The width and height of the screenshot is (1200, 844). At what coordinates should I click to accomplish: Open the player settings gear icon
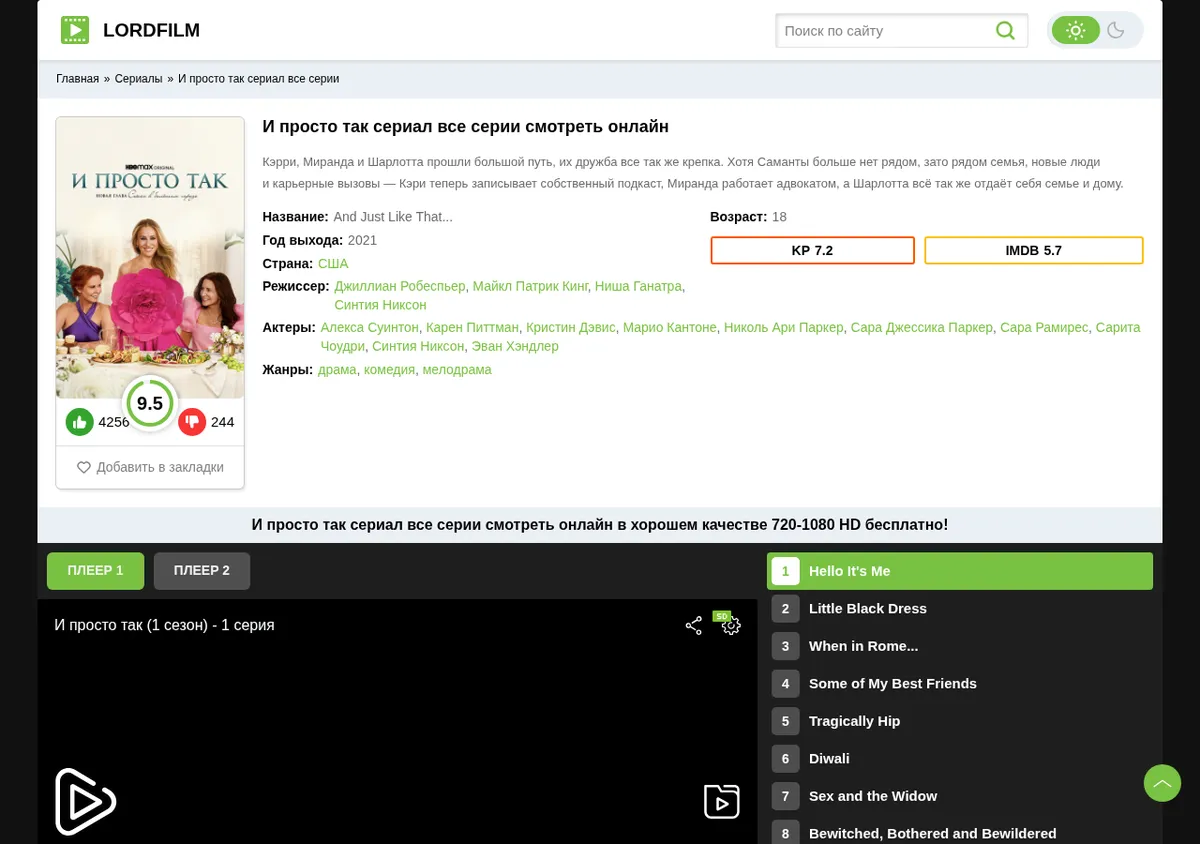[x=731, y=626]
